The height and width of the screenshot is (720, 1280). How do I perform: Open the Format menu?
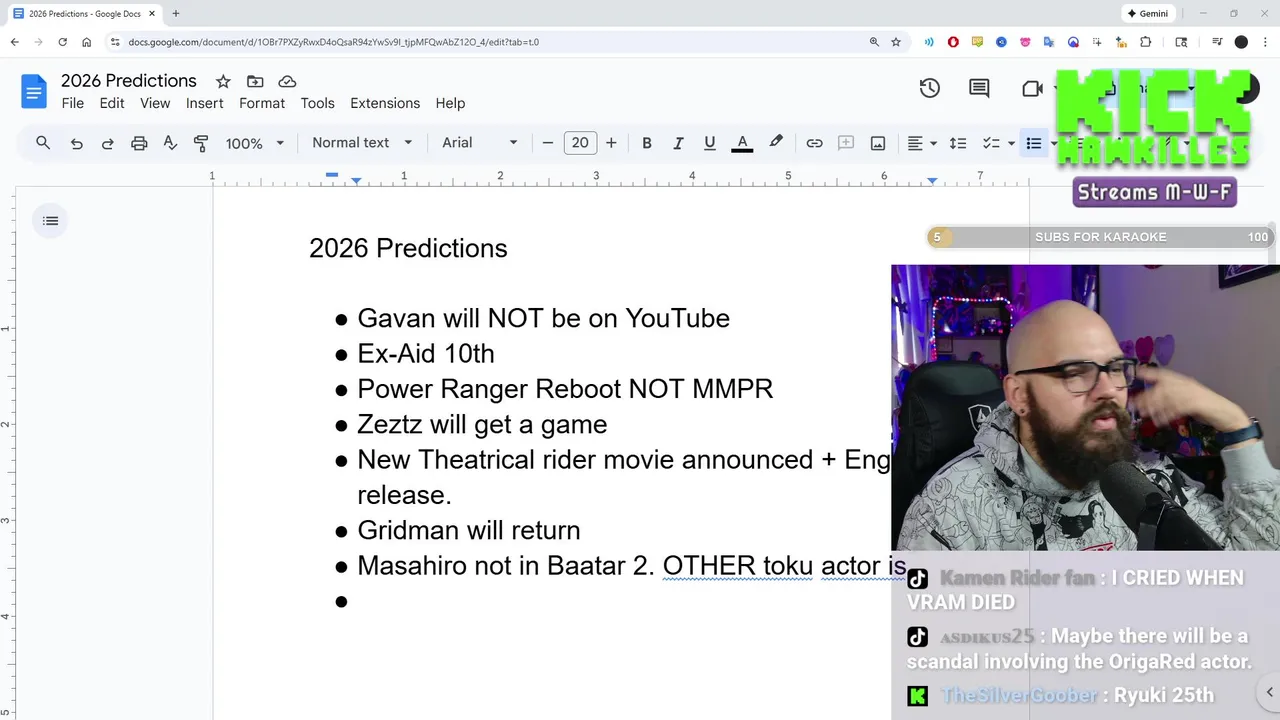coord(262,103)
